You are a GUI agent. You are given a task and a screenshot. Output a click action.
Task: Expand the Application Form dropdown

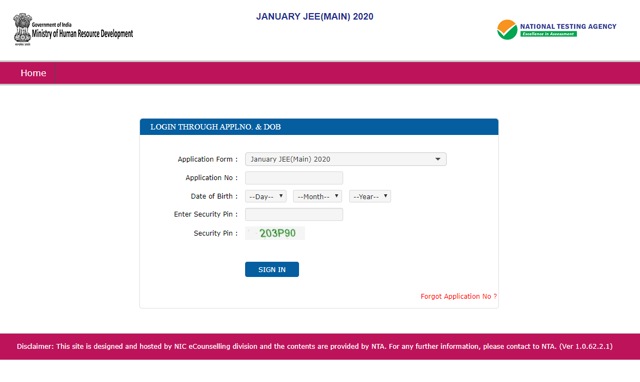click(346, 159)
